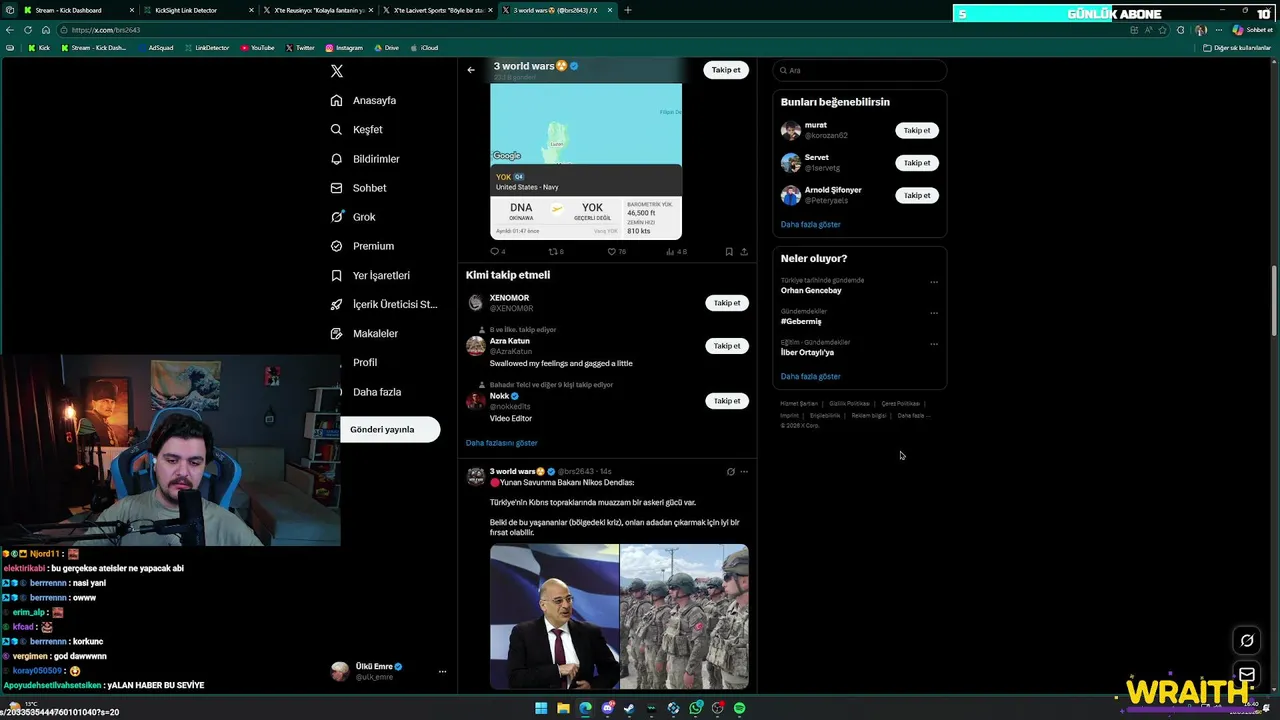Follow Azra Katun with Takip et
1280x720 pixels.
[x=727, y=346]
